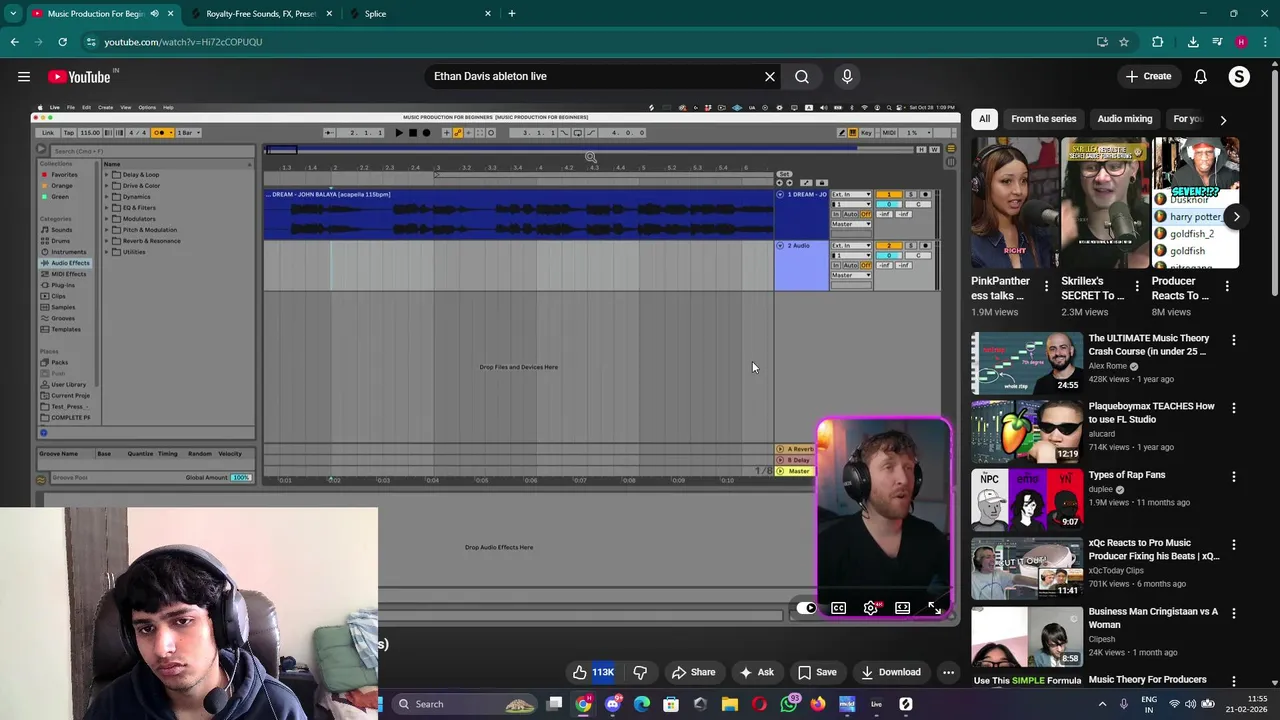This screenshot has height=720, width=1280.
Task: Toggle the Ableton loop switch
Action: [x=578, y=132]
